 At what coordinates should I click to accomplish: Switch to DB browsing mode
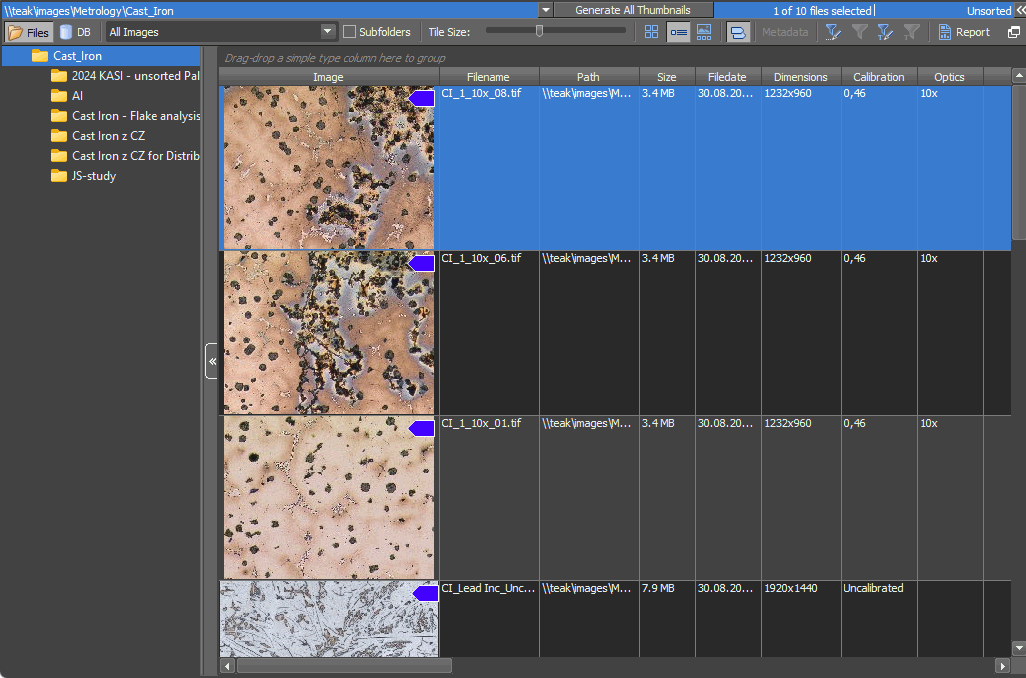tap(76, 31)
